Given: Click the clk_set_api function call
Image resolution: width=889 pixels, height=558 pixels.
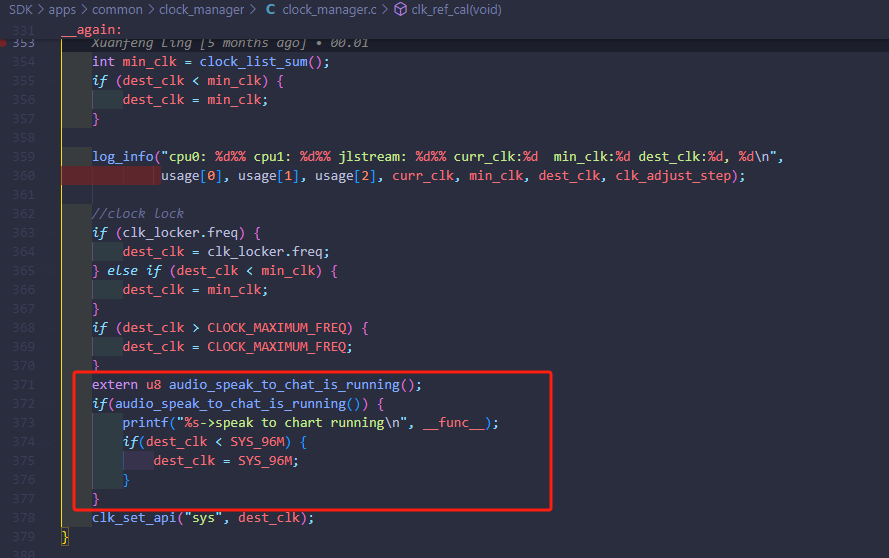Looking at the screenshot, I should click(134, 518).
